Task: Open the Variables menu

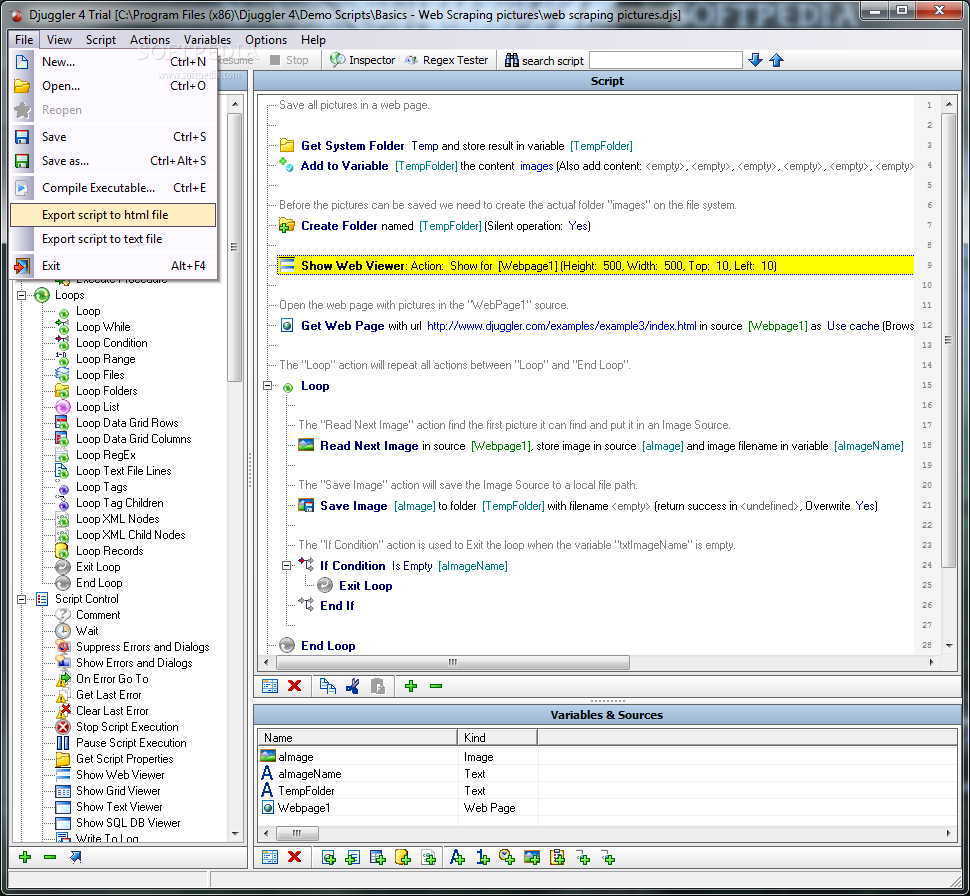Action: pos(207,40)
